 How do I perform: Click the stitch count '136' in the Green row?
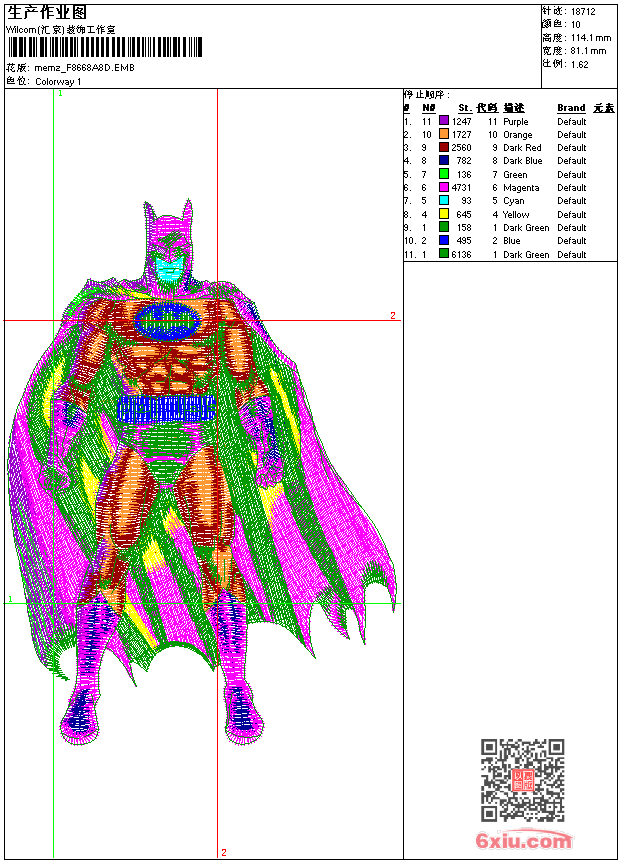point(464,174)
